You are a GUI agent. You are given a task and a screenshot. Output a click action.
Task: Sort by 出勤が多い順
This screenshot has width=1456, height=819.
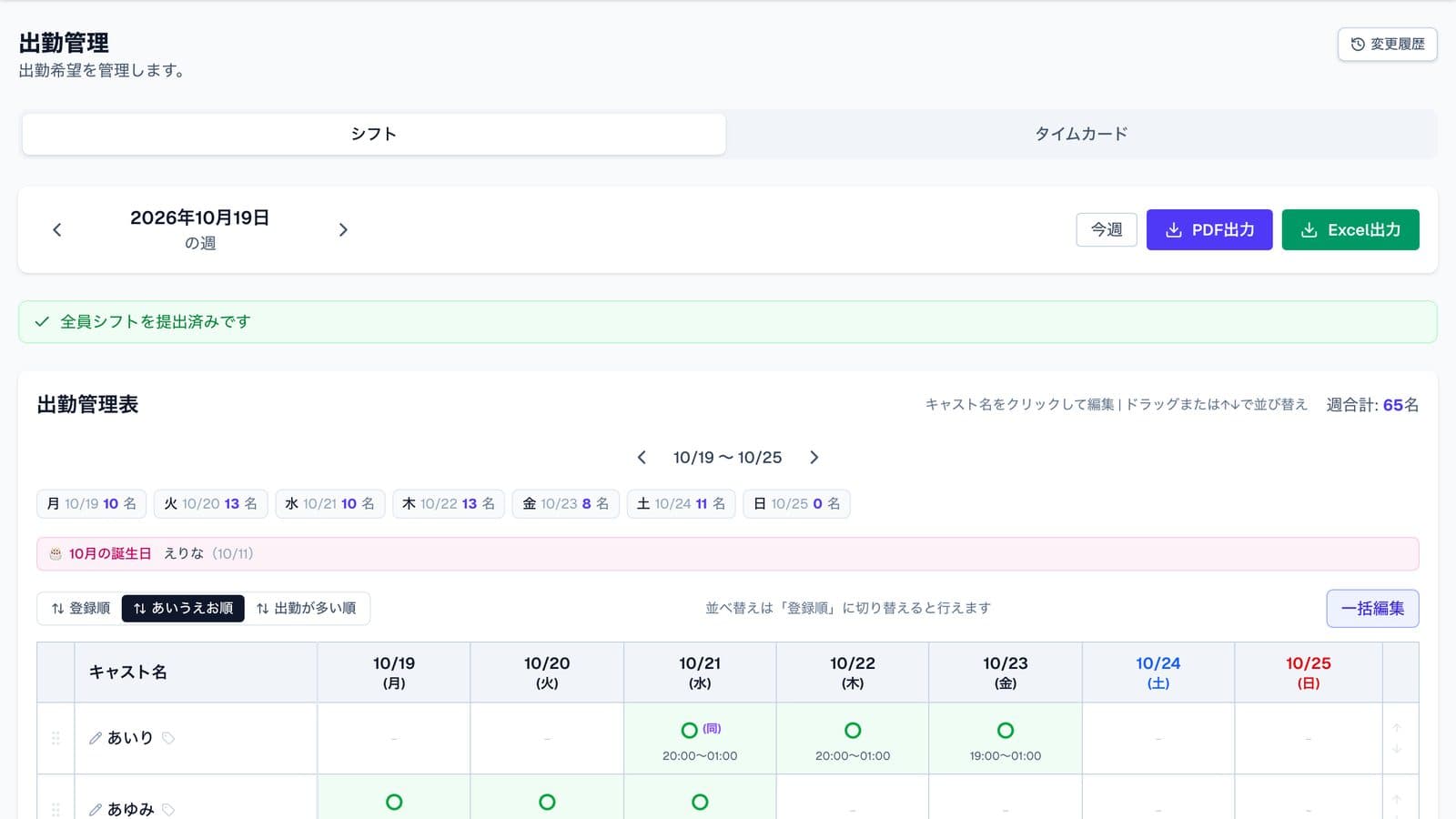(307, 608)
